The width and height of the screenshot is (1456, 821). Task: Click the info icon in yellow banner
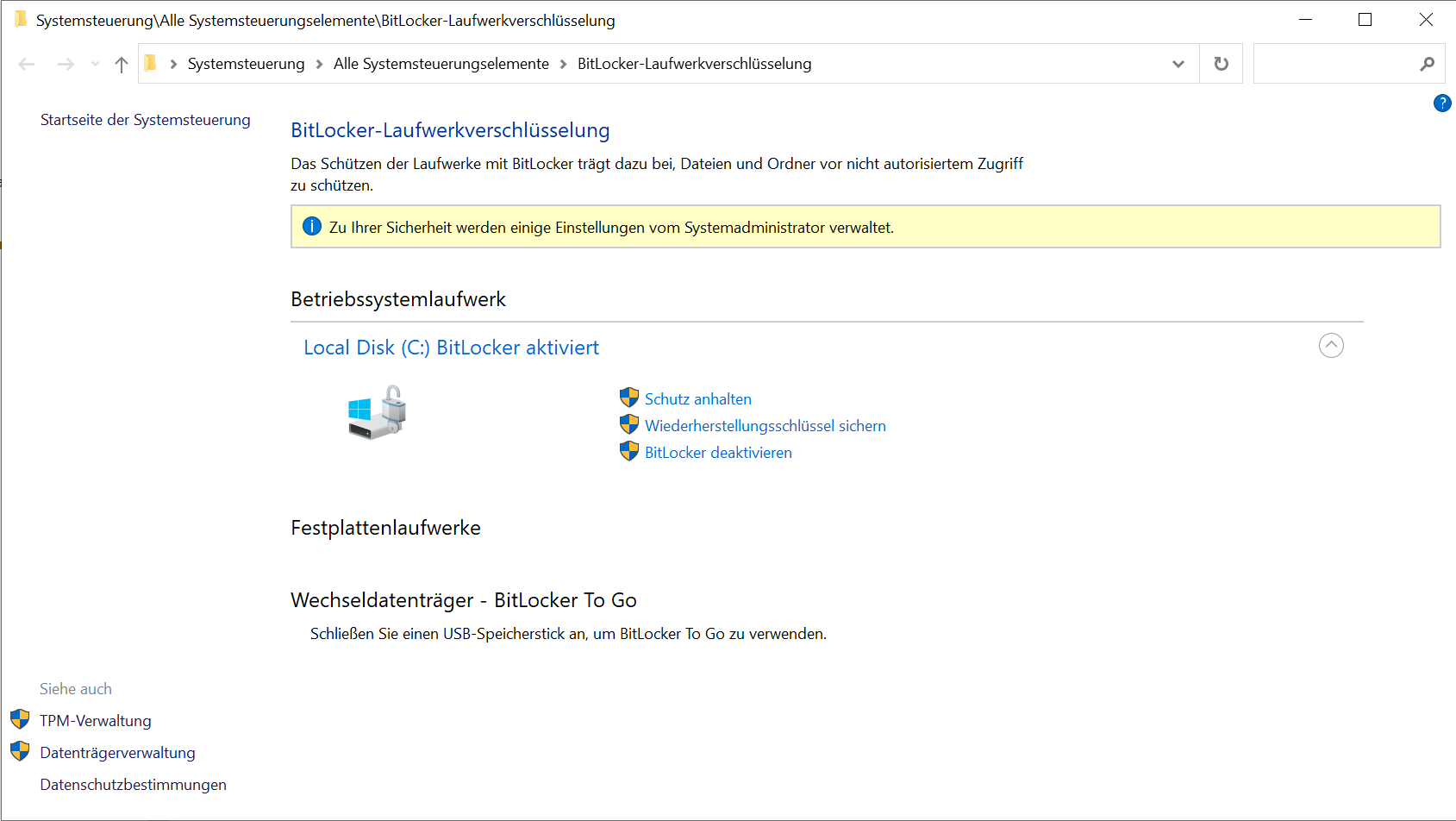(x=312, y=227)
